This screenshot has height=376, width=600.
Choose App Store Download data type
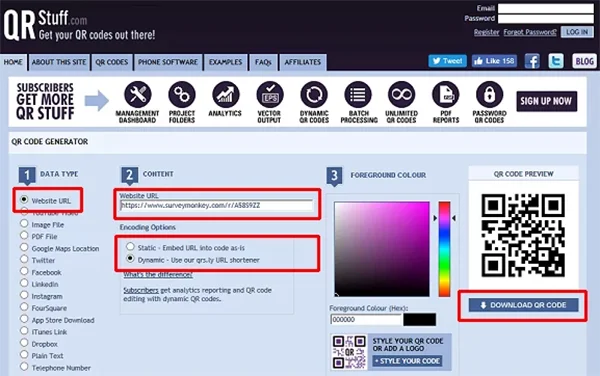click(24, 319)
